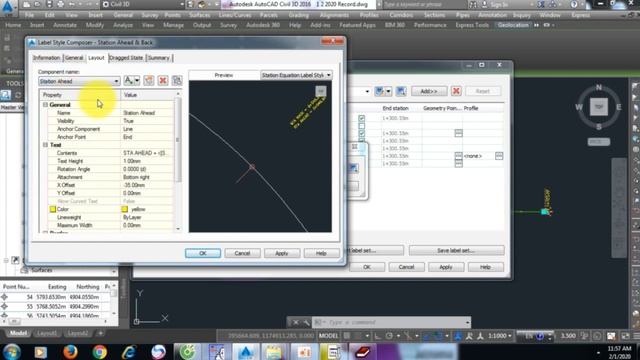This screenshot has width=640, height=360.
Task: Click the red X delete icon beside the Add>> button
Action: click(456, 91)
